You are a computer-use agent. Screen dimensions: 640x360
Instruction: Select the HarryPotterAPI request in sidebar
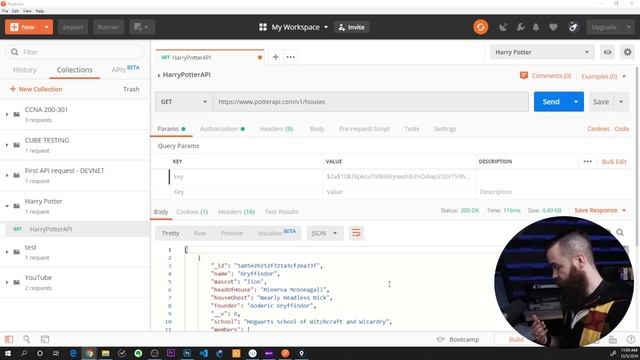75,229
